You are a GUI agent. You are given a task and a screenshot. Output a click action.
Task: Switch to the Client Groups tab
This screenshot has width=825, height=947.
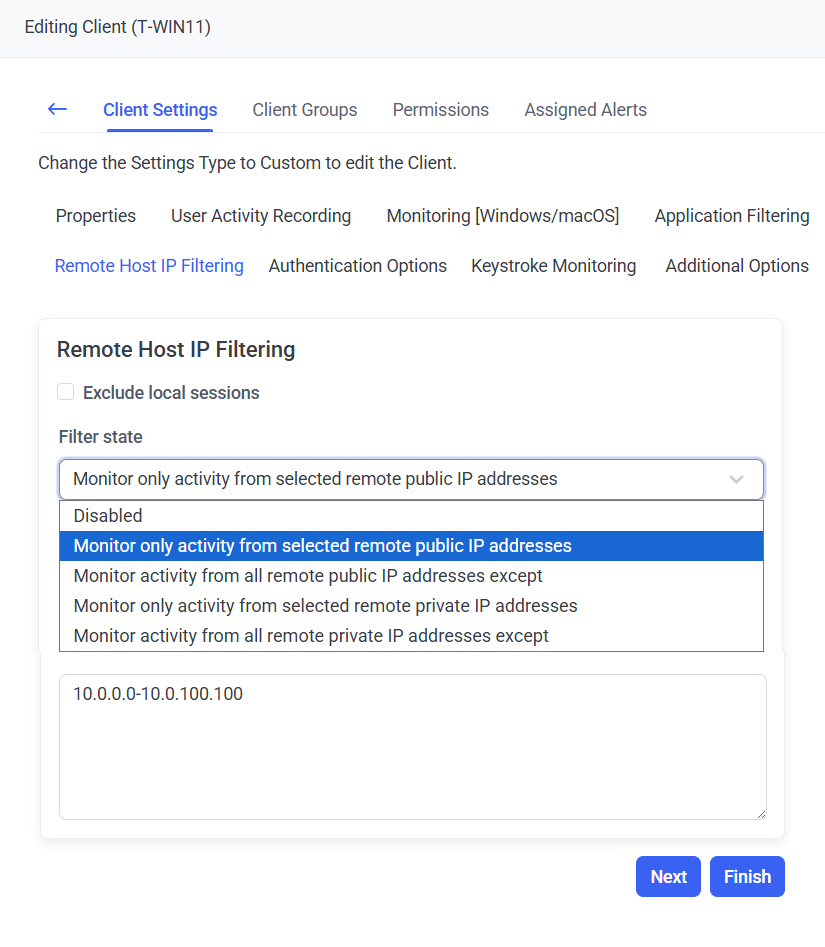(x=304, y=110)
